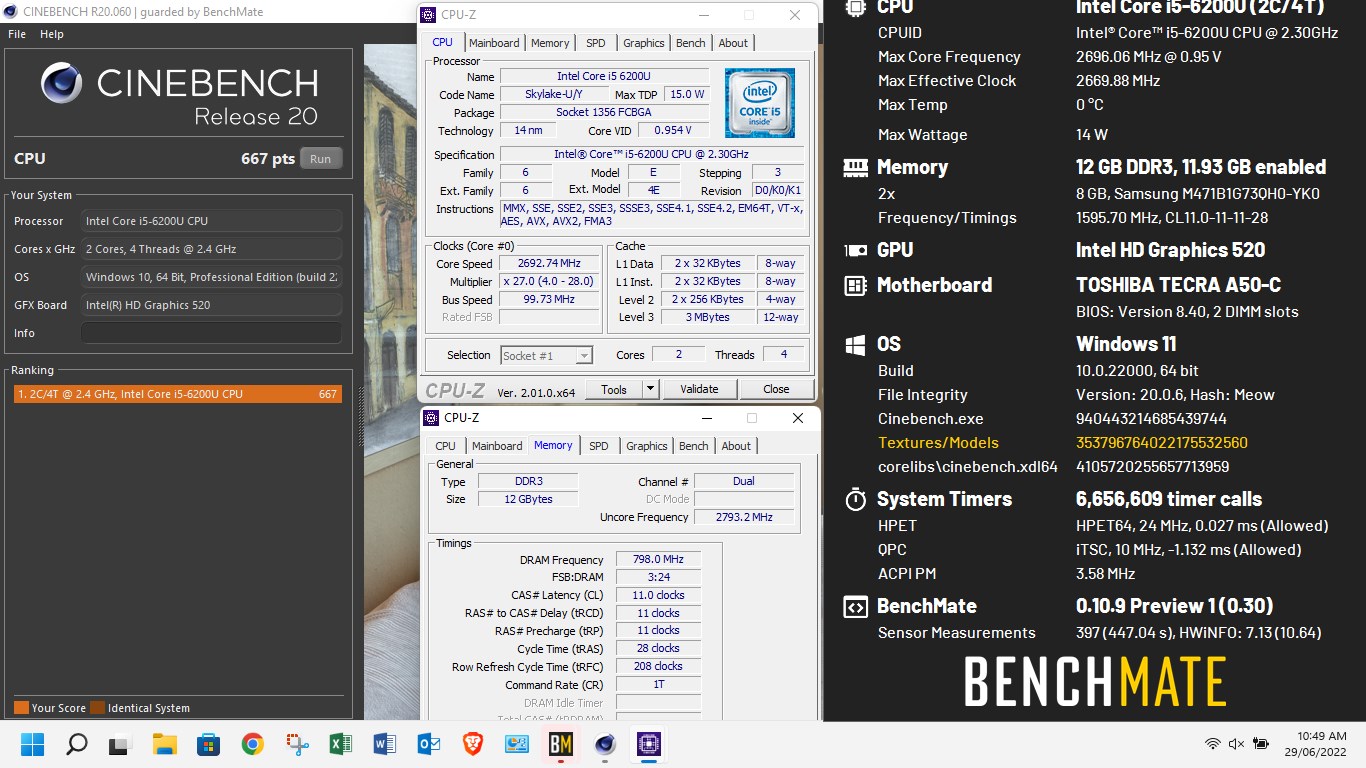The height and width of the screenshot is (768, 1366).
Task: Click Memory CPU-Z window title icon
Action: pos(431,418)
